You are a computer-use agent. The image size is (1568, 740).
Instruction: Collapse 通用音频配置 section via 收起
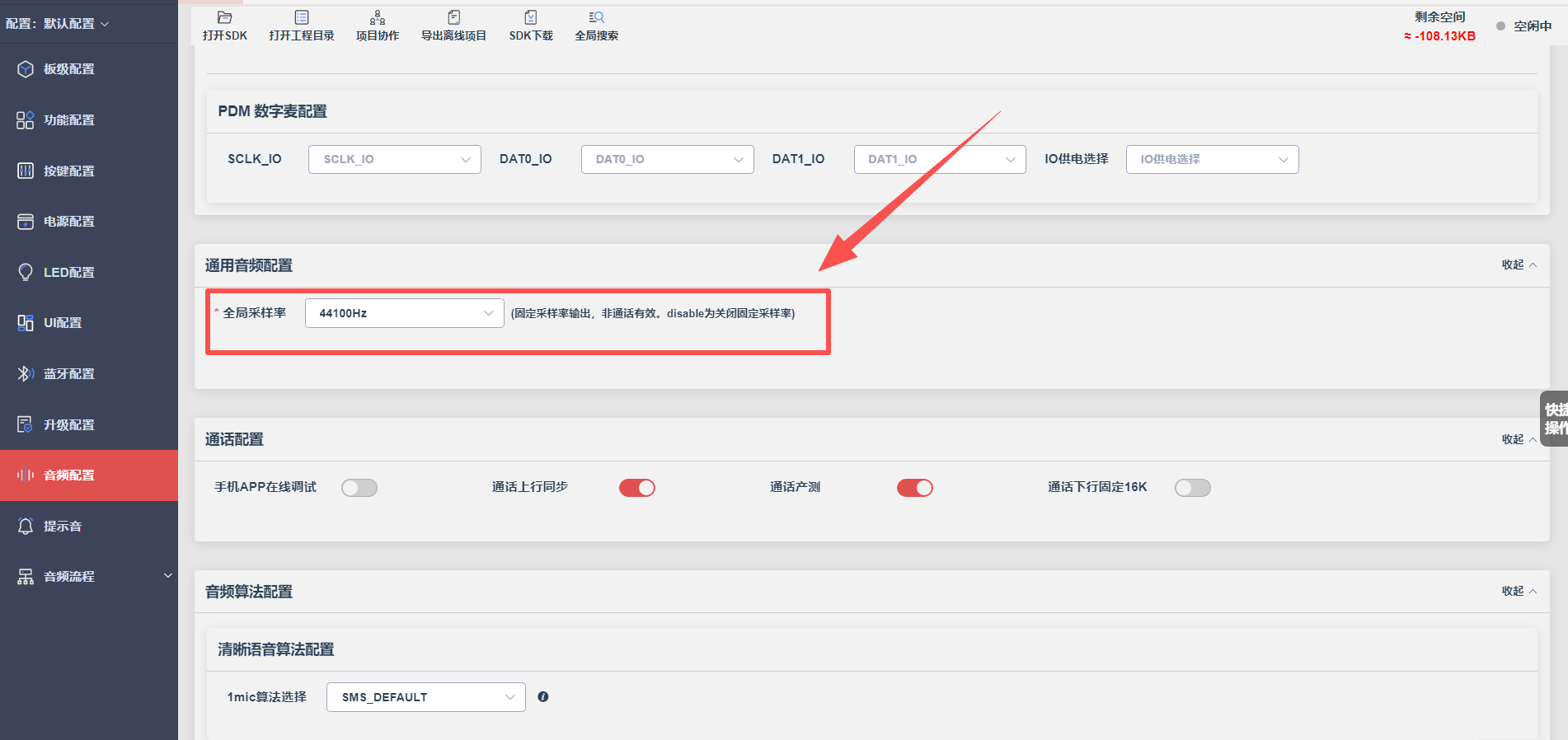coord(1519,265)
